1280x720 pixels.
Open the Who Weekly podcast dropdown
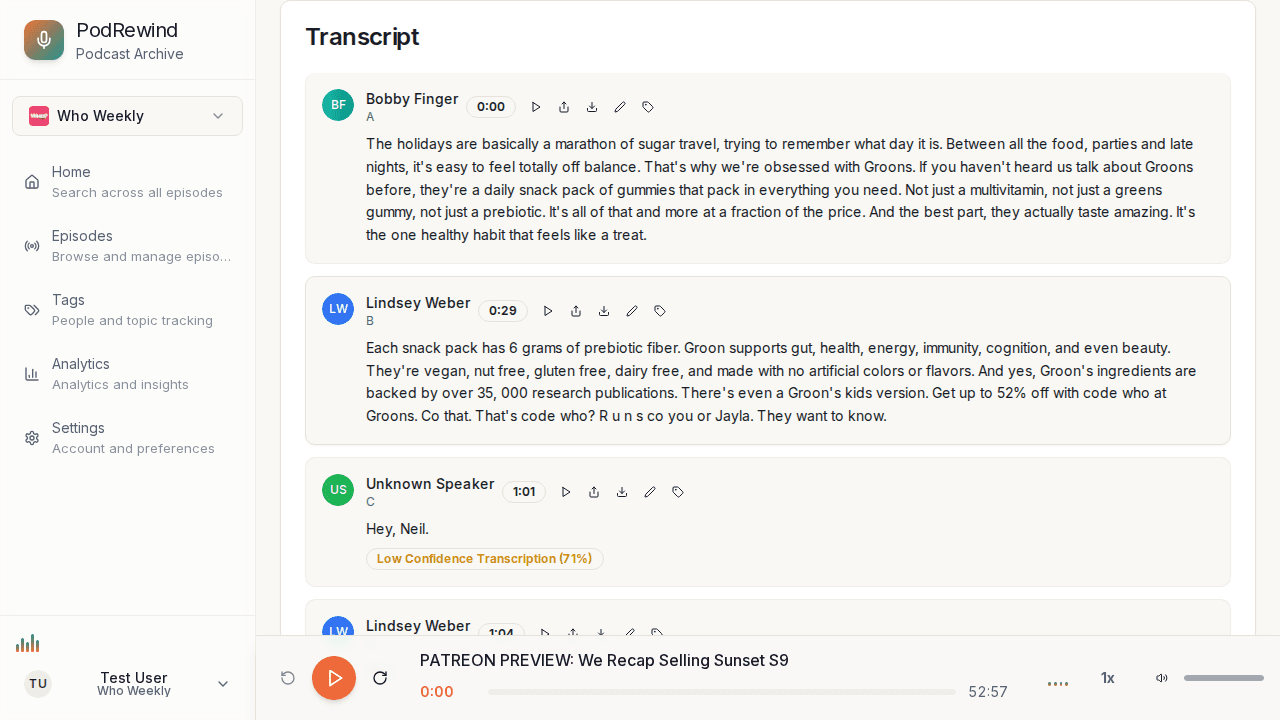point(127,116)
